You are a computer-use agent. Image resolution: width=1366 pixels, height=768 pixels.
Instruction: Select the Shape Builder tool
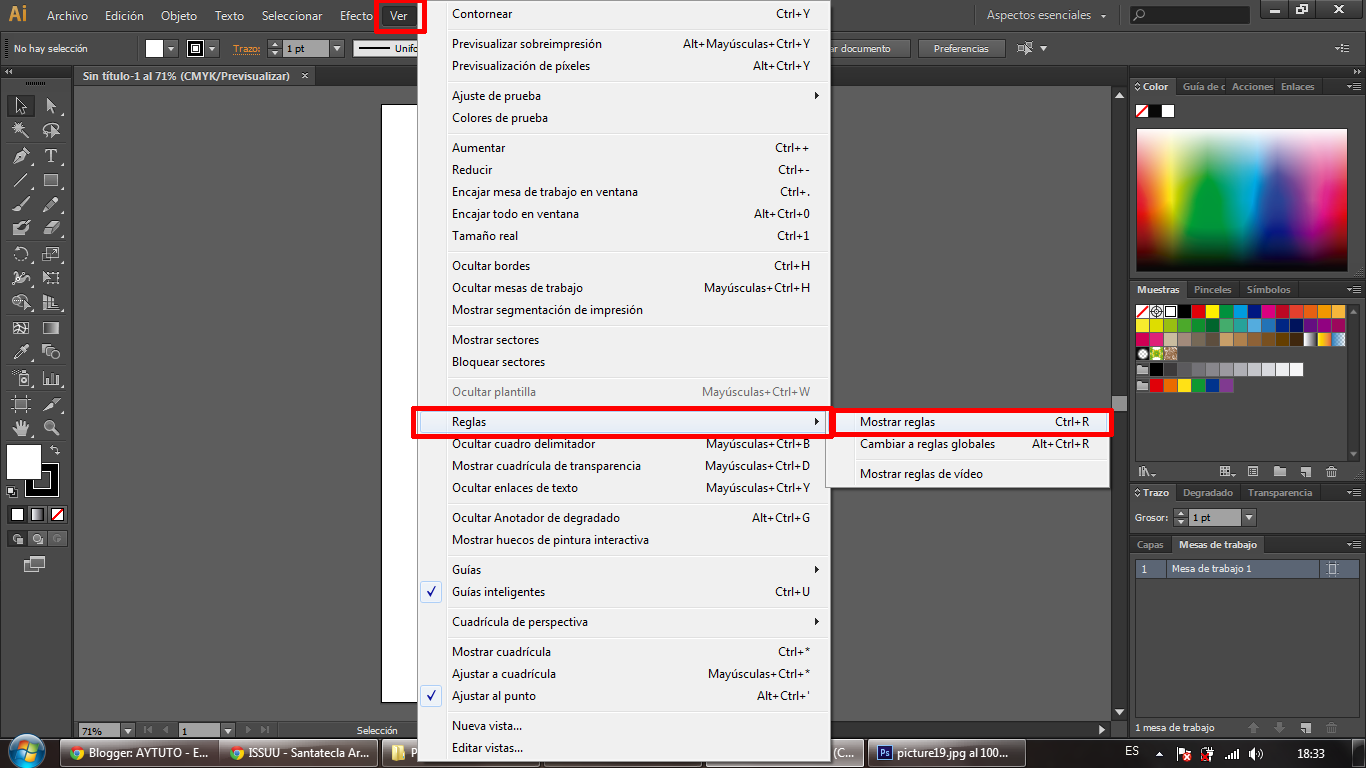tap(20, 302)
